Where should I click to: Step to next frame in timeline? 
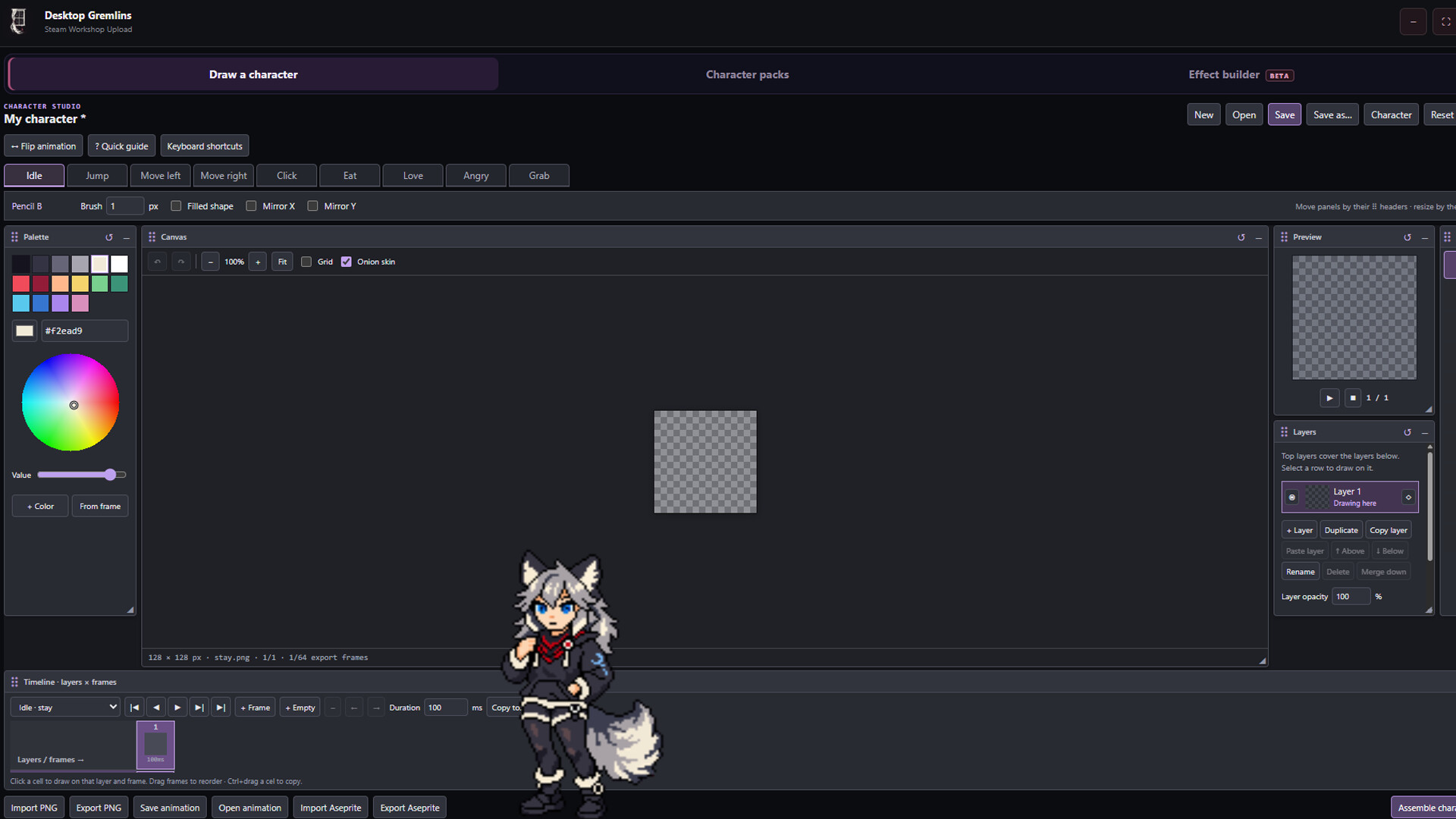click(199, 708)
